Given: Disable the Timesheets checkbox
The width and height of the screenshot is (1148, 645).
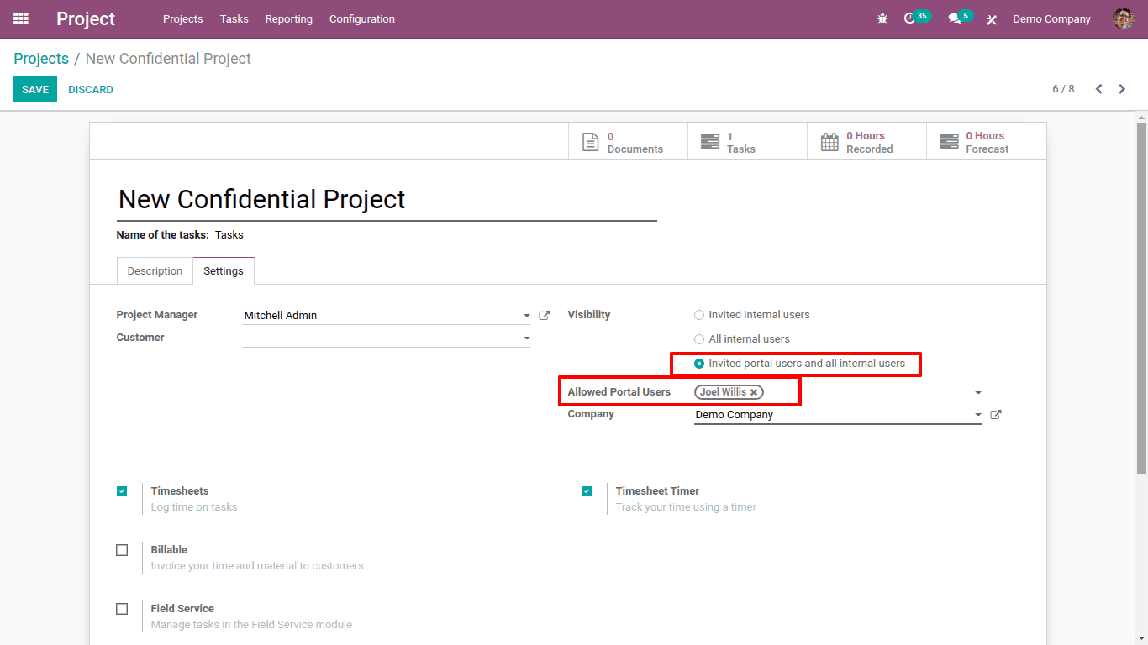Looking at the screenshot, I should tap(122, 491).
